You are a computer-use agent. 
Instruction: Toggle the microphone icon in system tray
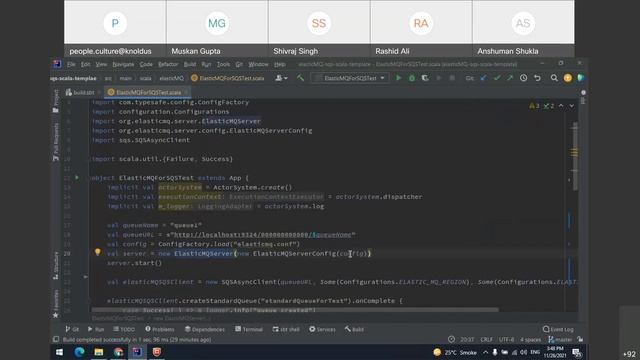pos(495,352)
